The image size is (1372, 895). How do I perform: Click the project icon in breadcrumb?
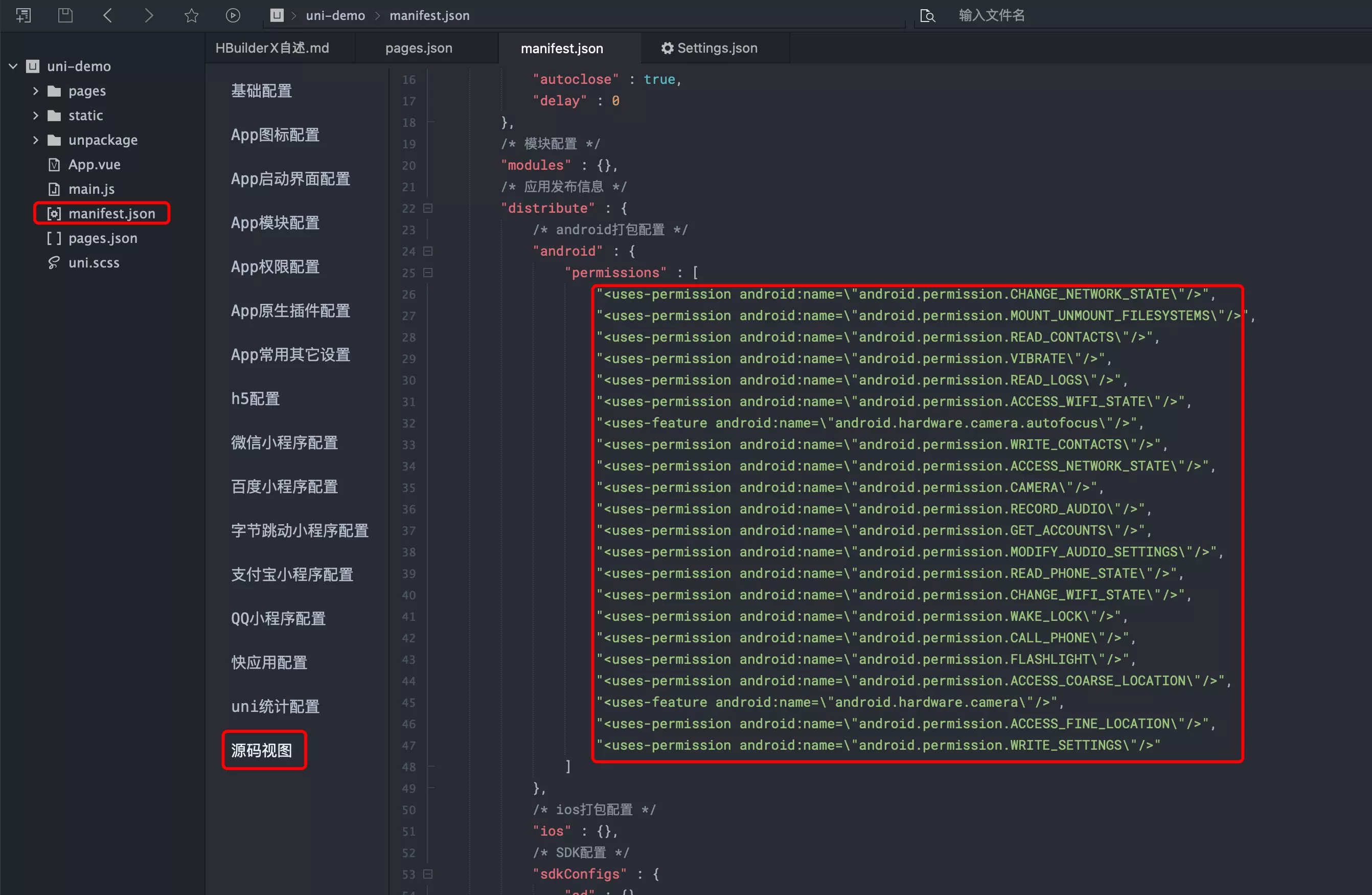click(277, 15)
